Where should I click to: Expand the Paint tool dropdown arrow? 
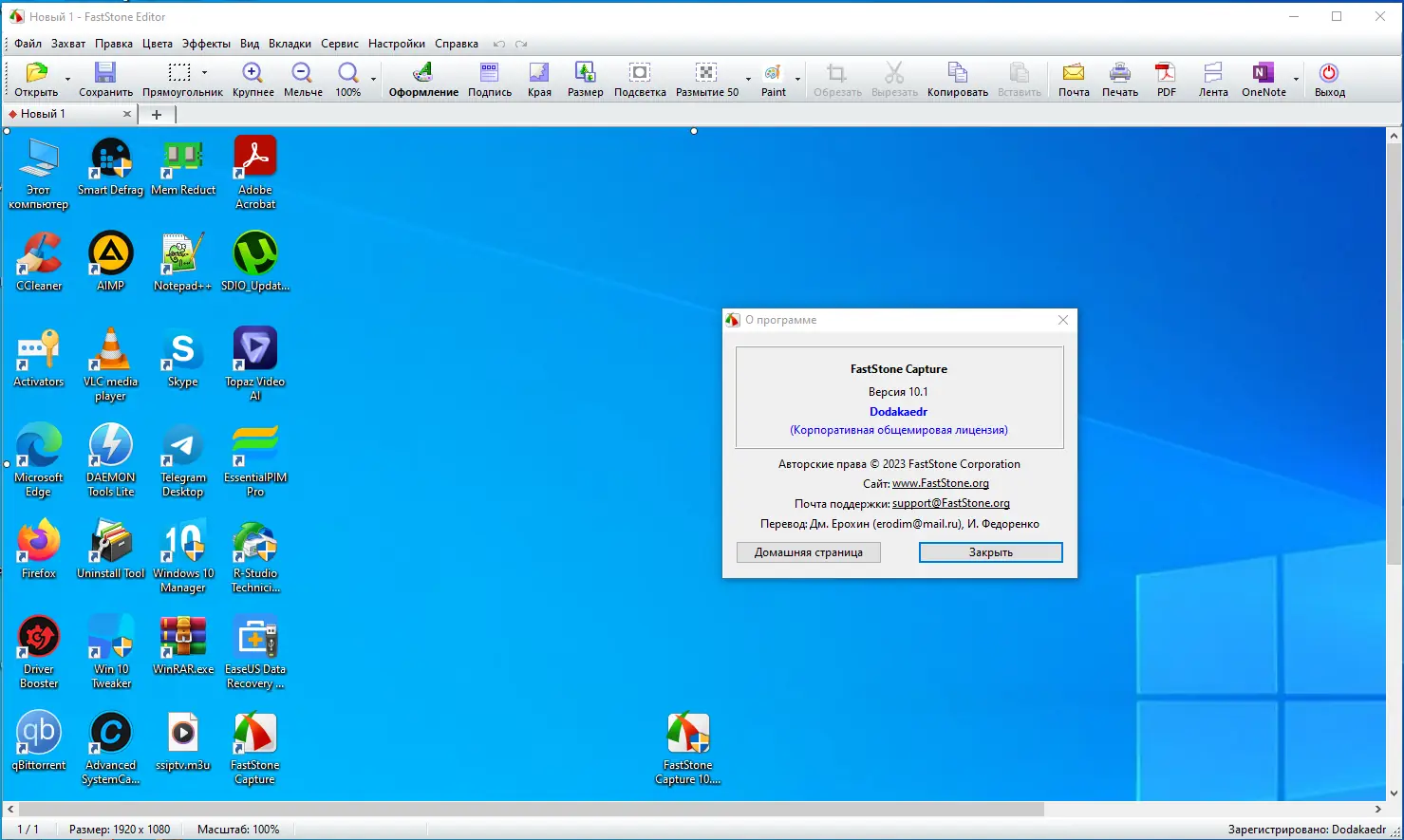tap(796, 80)
